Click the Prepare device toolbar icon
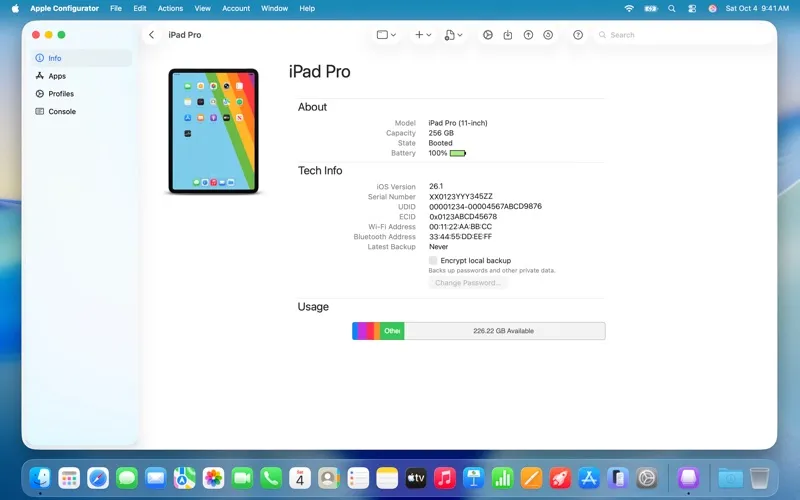The image size is (800, 500). (x=488, y=35)
